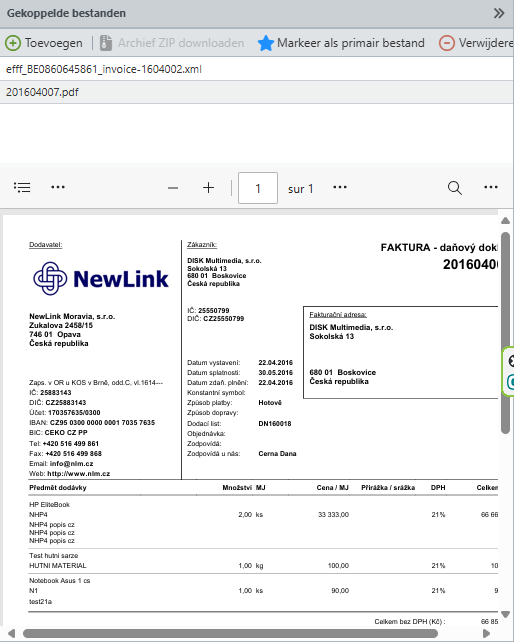
Task: Toggle the PDF table of contents icon
Action: [22, 188]
